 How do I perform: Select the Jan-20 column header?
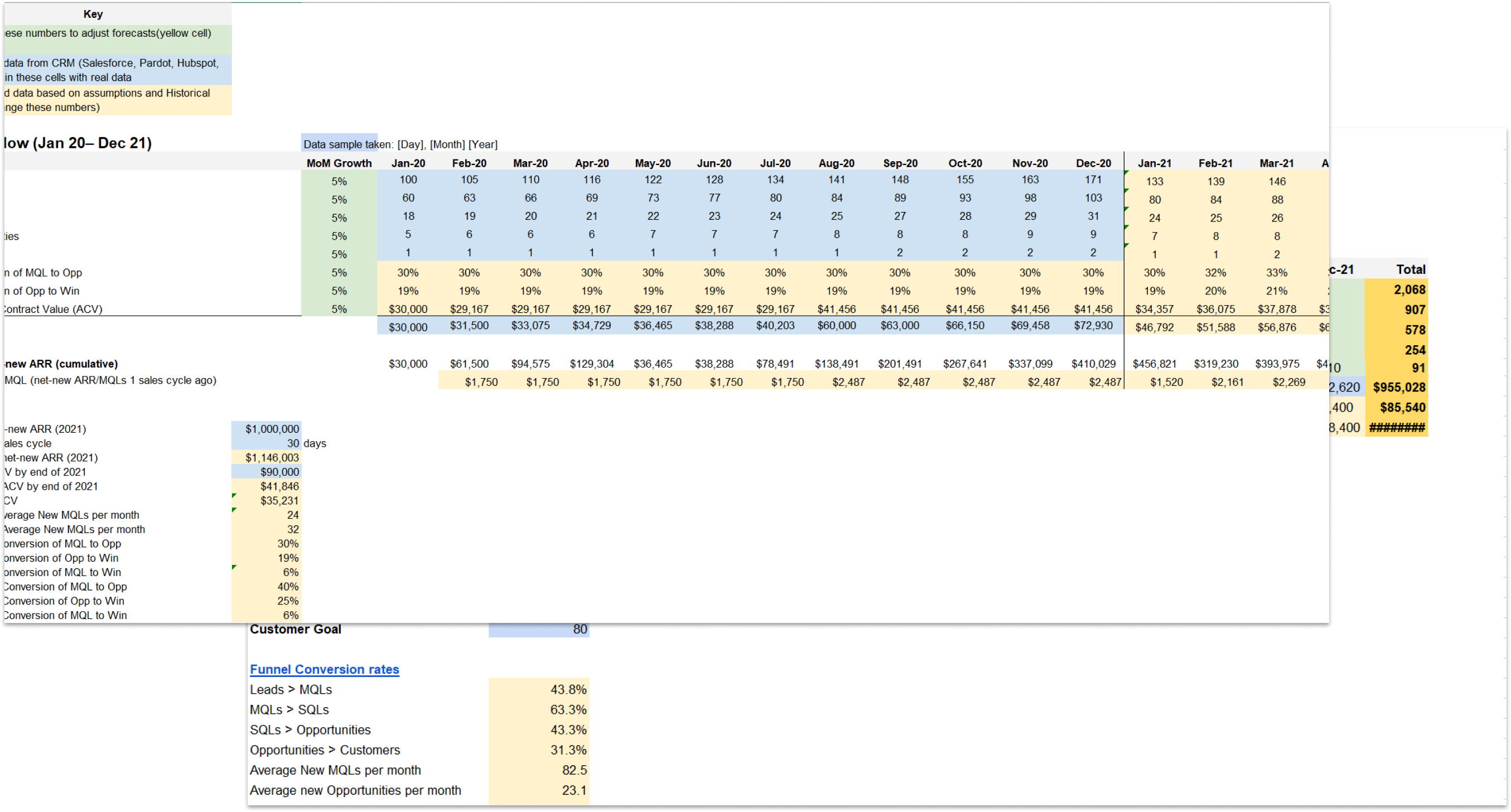408,163
